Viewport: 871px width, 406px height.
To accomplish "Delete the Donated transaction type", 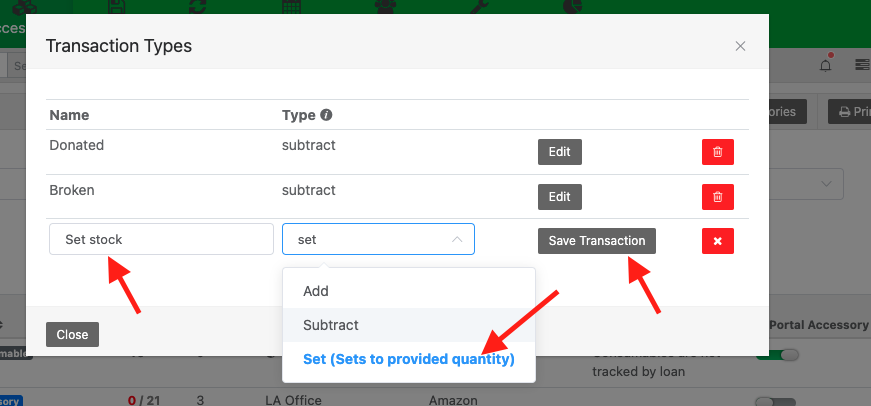I will pos(717,152).
